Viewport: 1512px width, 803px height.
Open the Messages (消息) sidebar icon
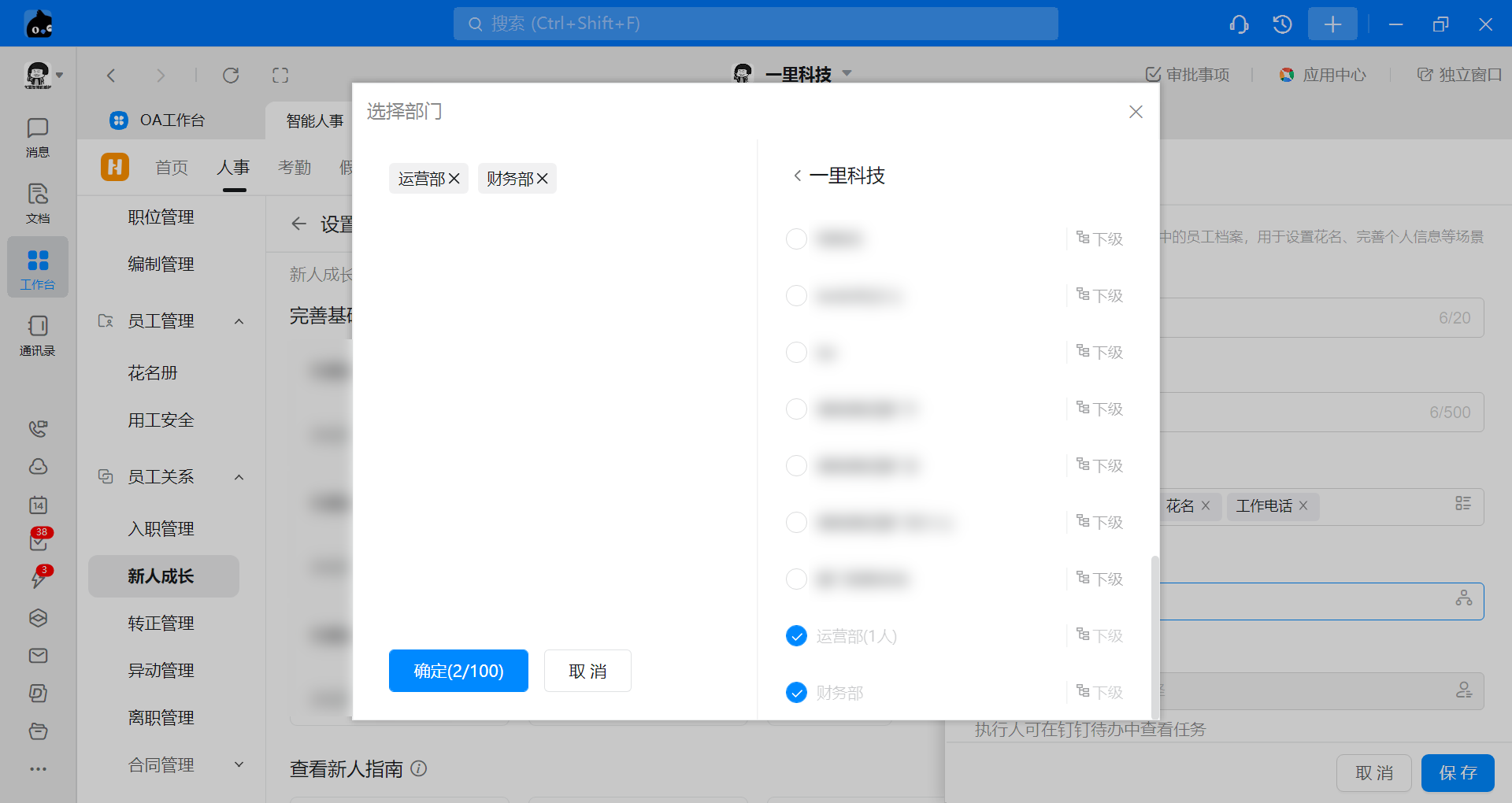click(x=37, y=137)
